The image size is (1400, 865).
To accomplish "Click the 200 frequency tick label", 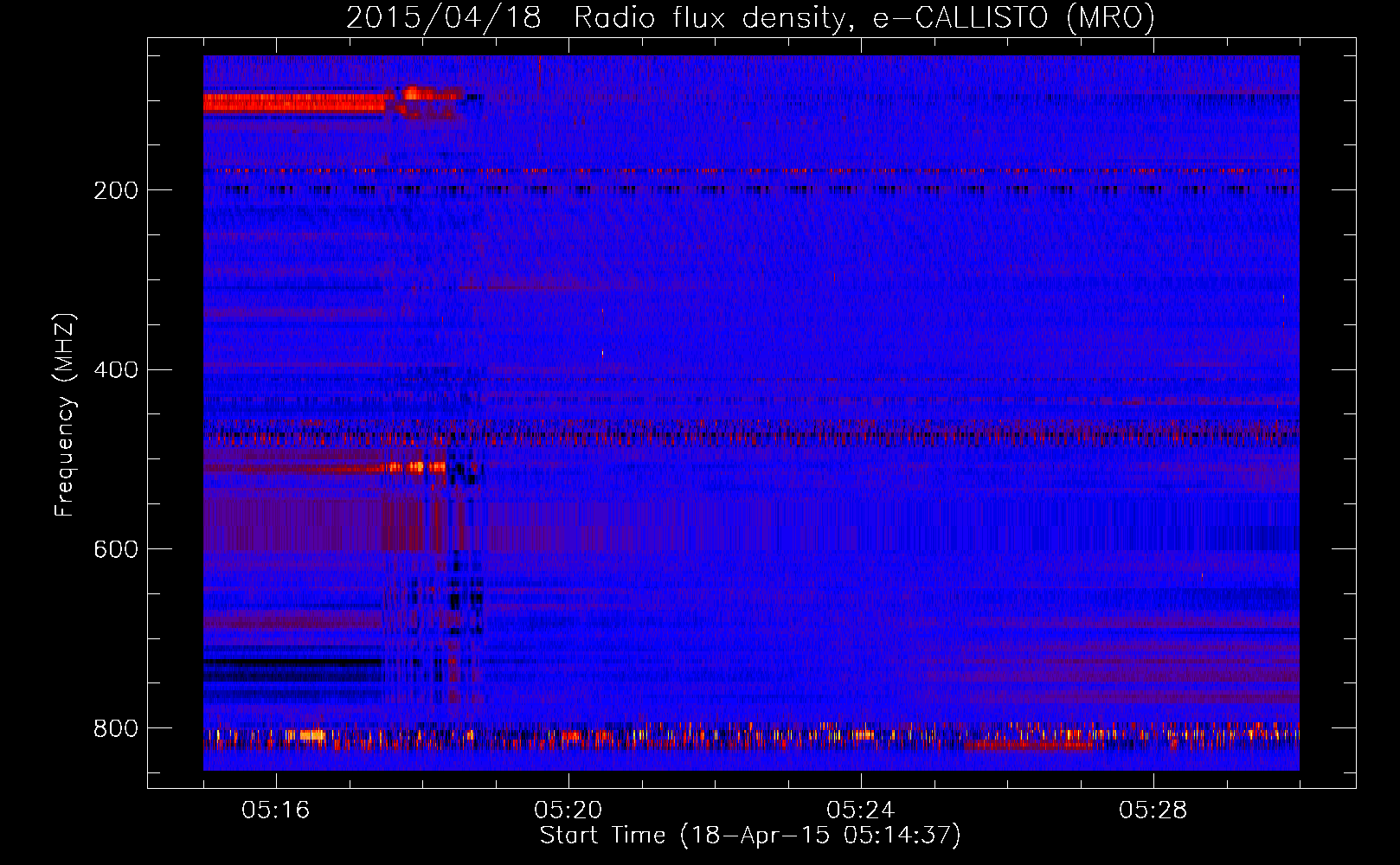I will (x=116, y=190).
